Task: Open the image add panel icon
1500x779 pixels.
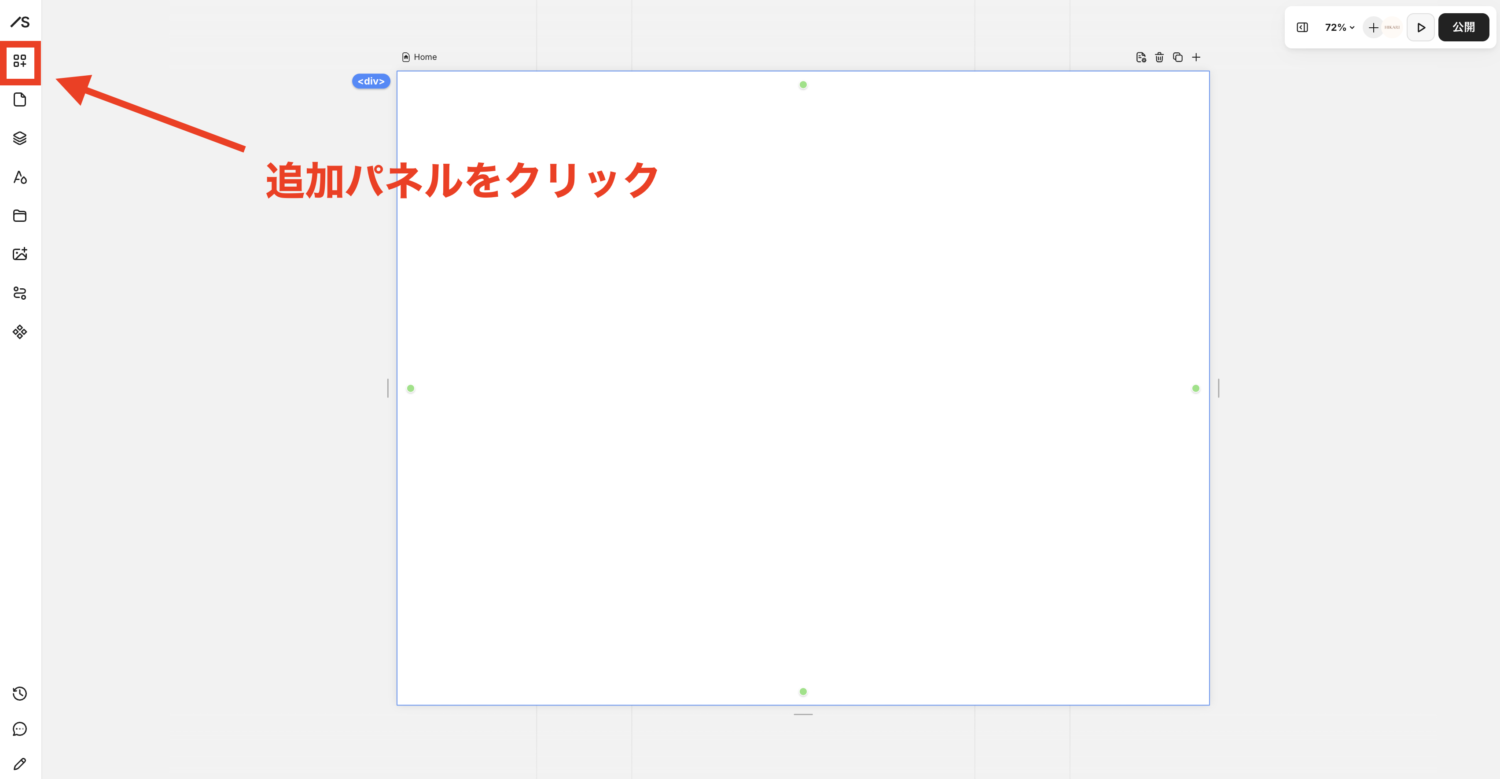Action: [20, 254]
